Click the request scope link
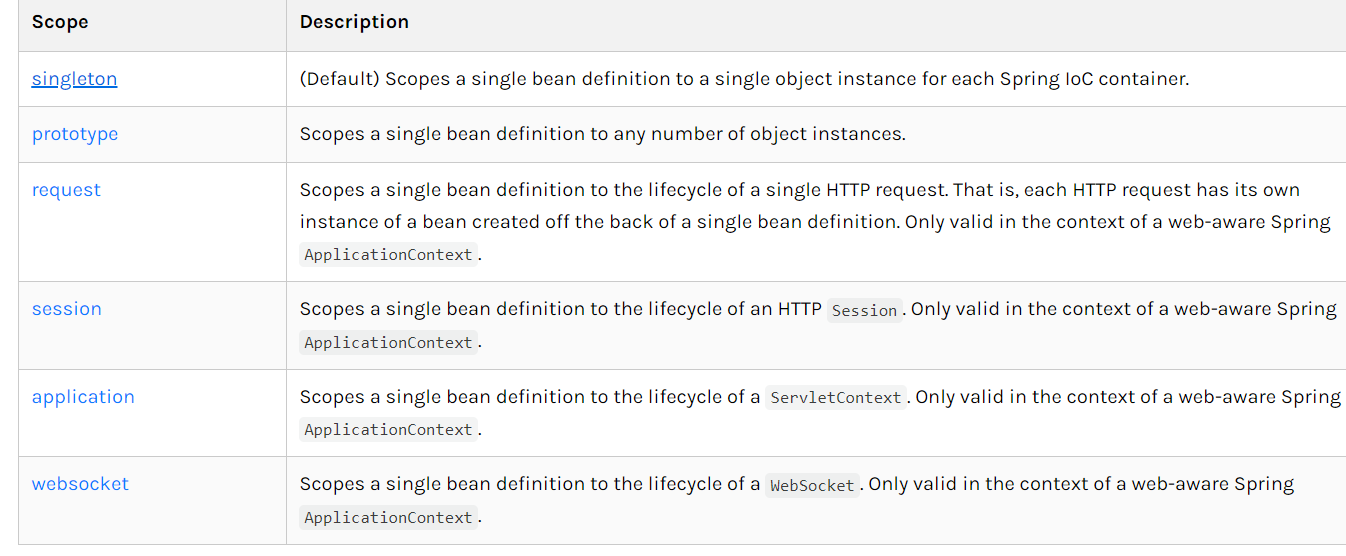Image resolution: width=1346 pixels, height=556 pixels. click(66, 190)
